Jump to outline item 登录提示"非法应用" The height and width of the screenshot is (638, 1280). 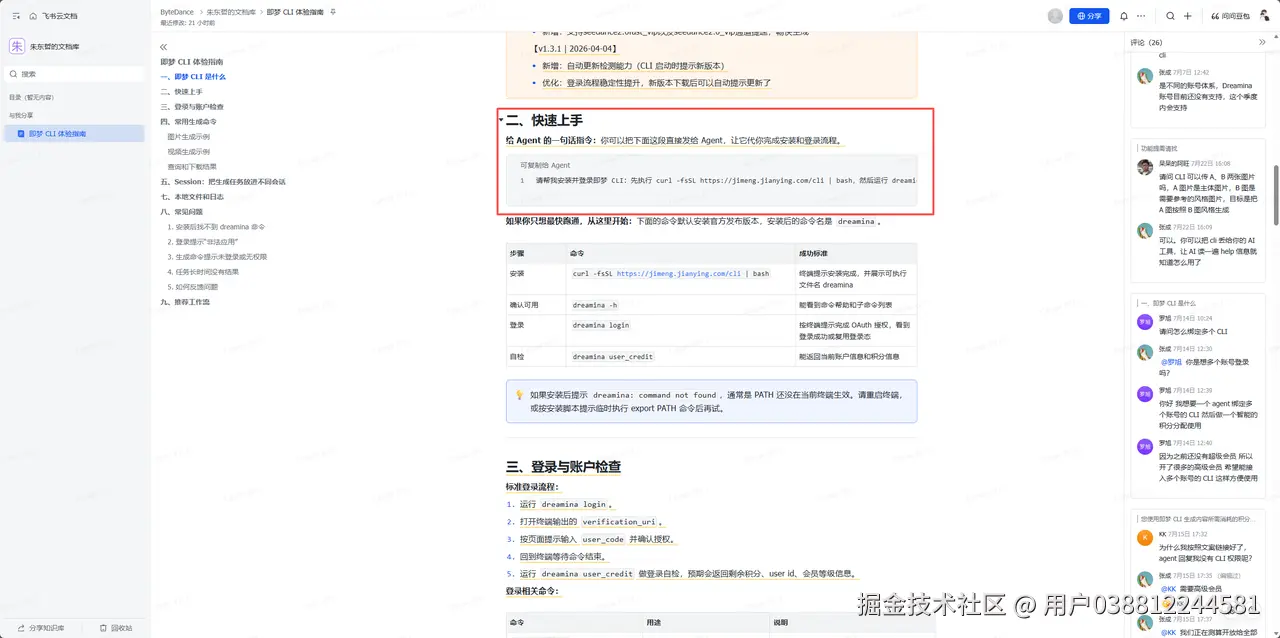pos(203,242)
